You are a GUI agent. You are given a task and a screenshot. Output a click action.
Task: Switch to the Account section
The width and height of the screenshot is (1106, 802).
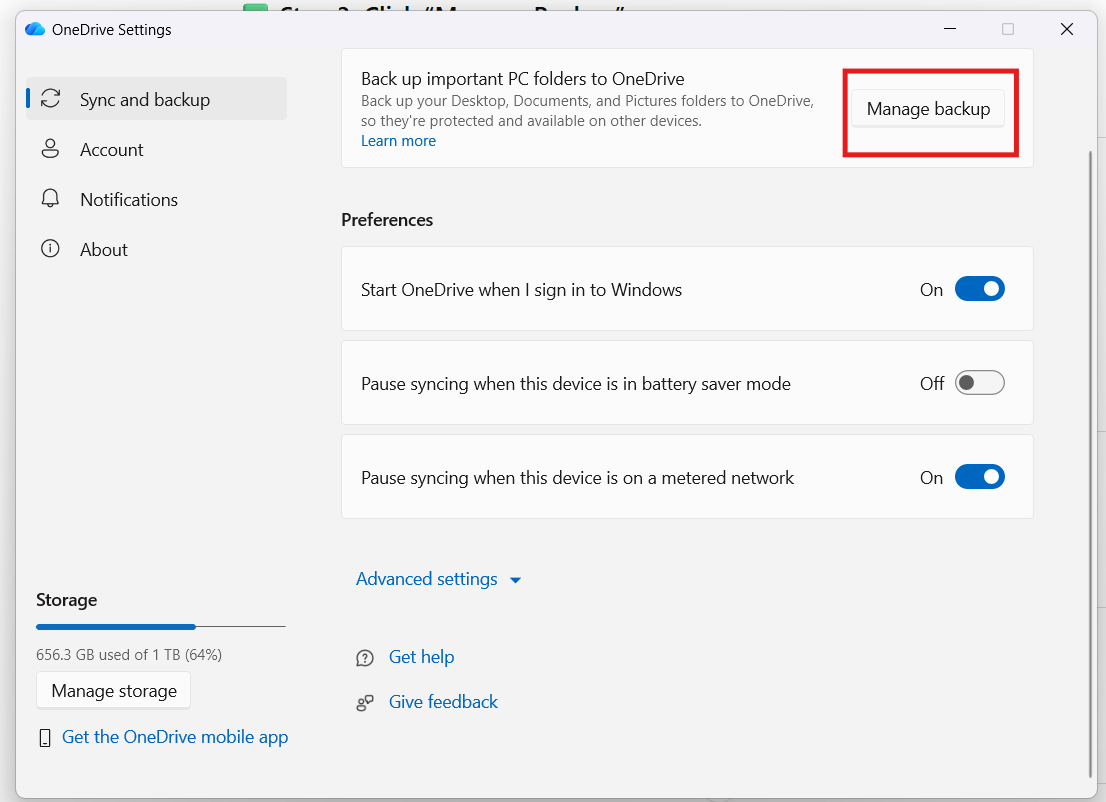pos(111,149)
